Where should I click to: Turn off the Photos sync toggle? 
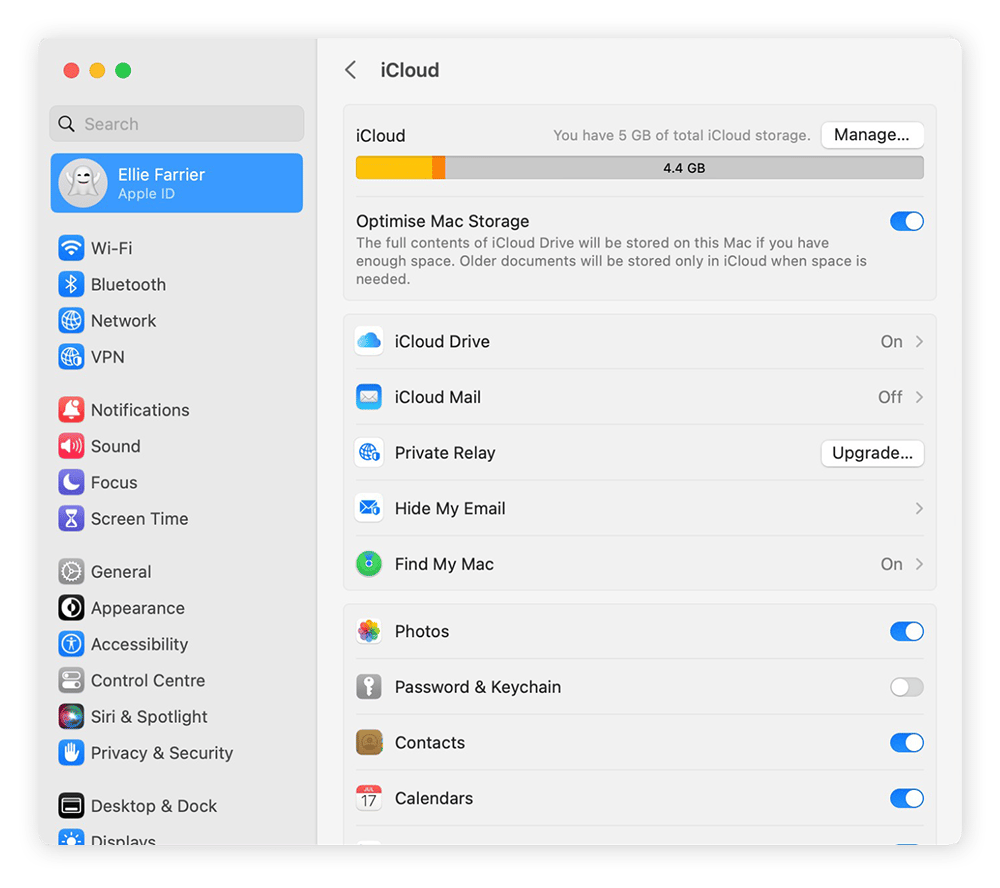(906, 632)
